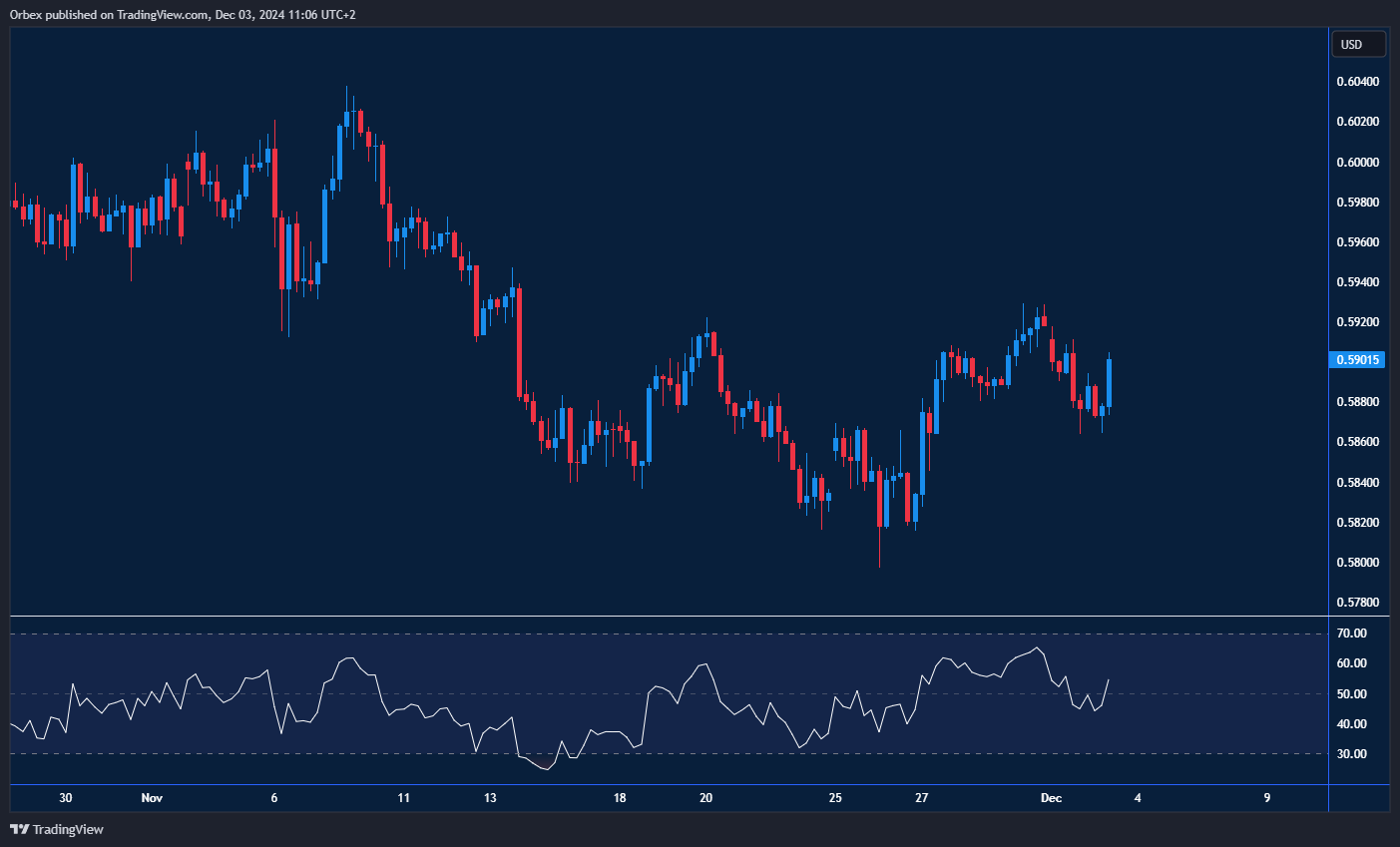
Task: Click the Dec date marker on time axis
Action: tap(1051, 798)
